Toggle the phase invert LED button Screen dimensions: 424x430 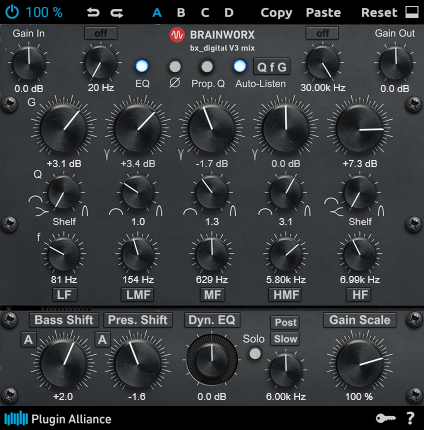[175, 66]
